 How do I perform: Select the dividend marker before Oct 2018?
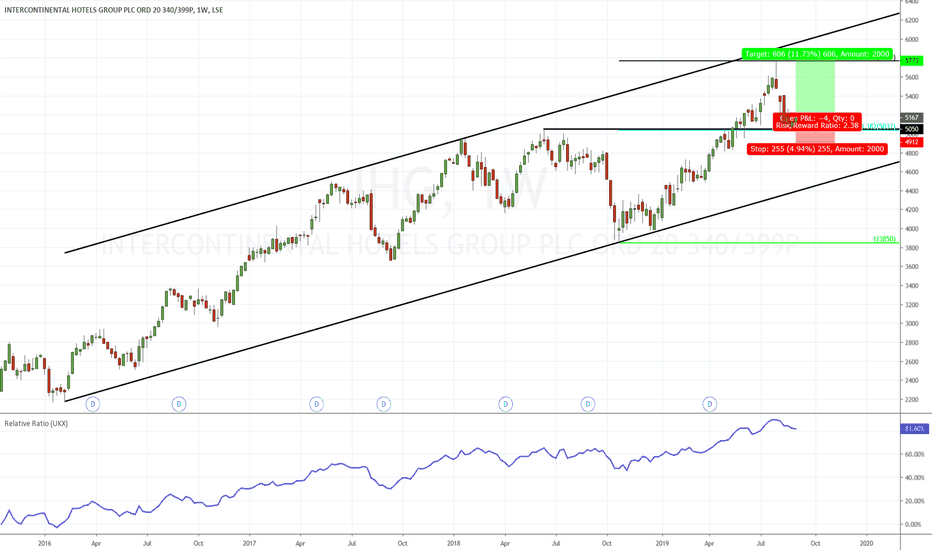(x=588, y=404)
